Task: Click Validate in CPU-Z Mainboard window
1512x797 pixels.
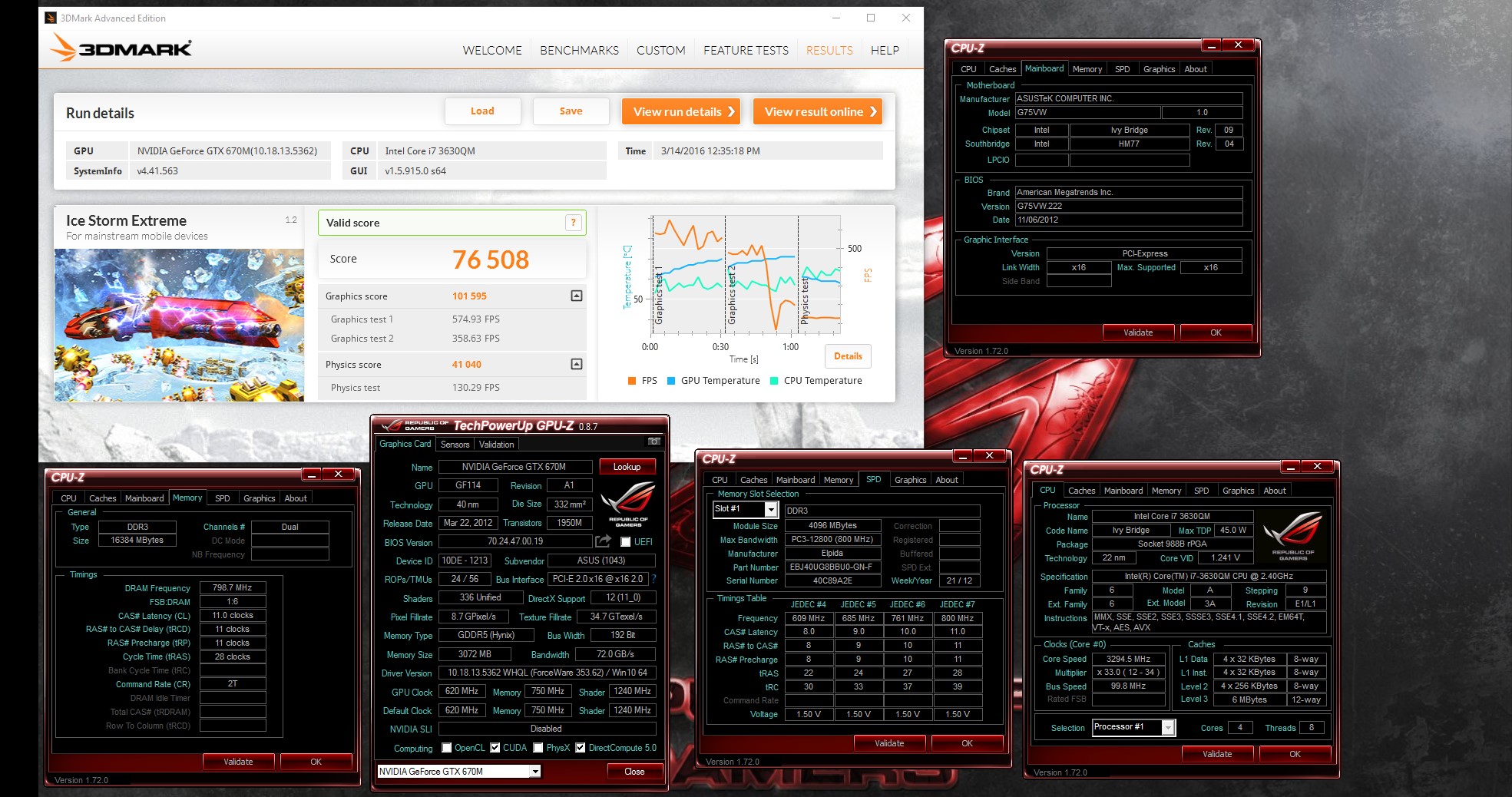Action: pyautogui.click(x=1138, y=332)
